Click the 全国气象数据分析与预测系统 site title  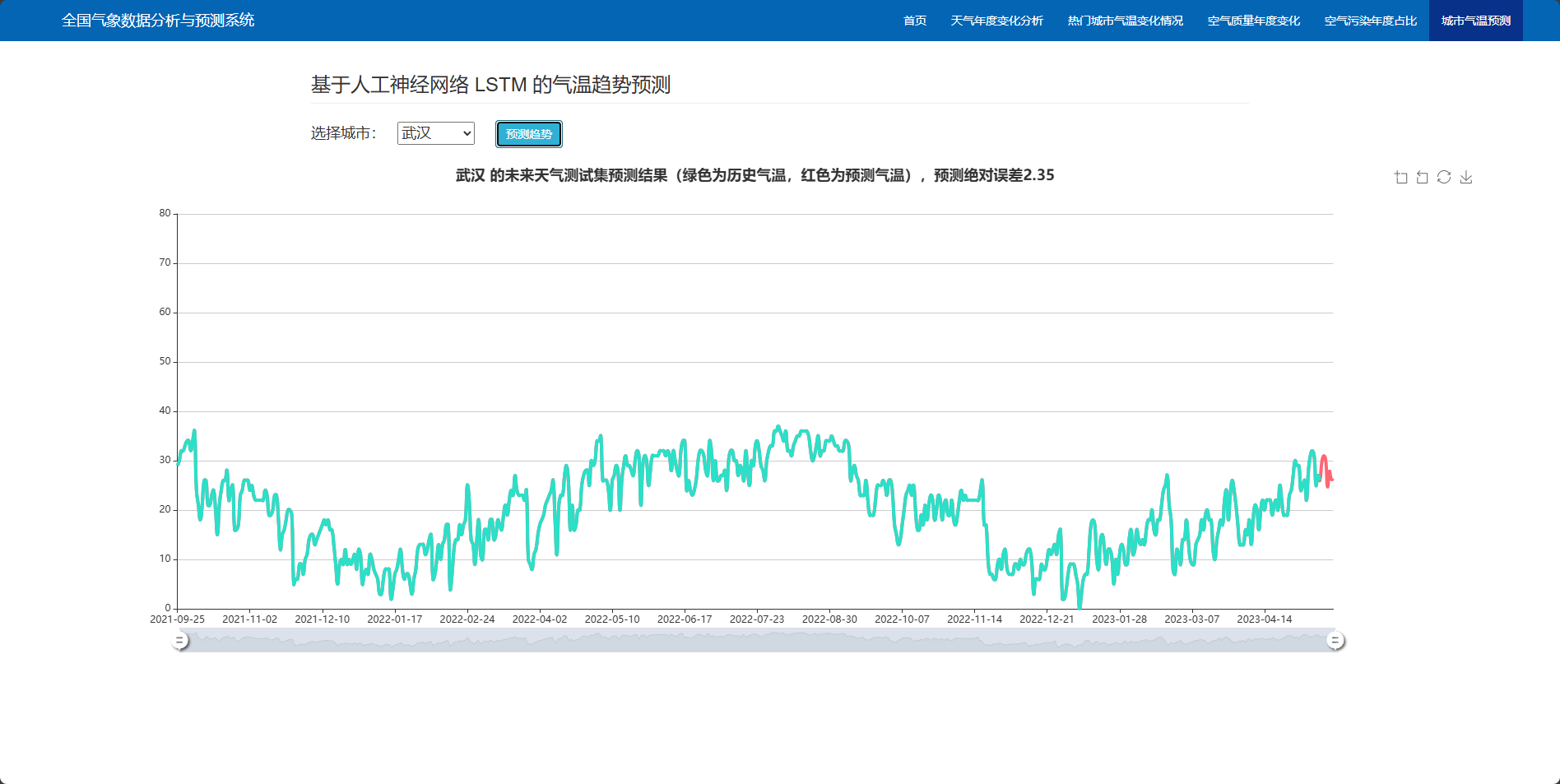pos(158,21)
